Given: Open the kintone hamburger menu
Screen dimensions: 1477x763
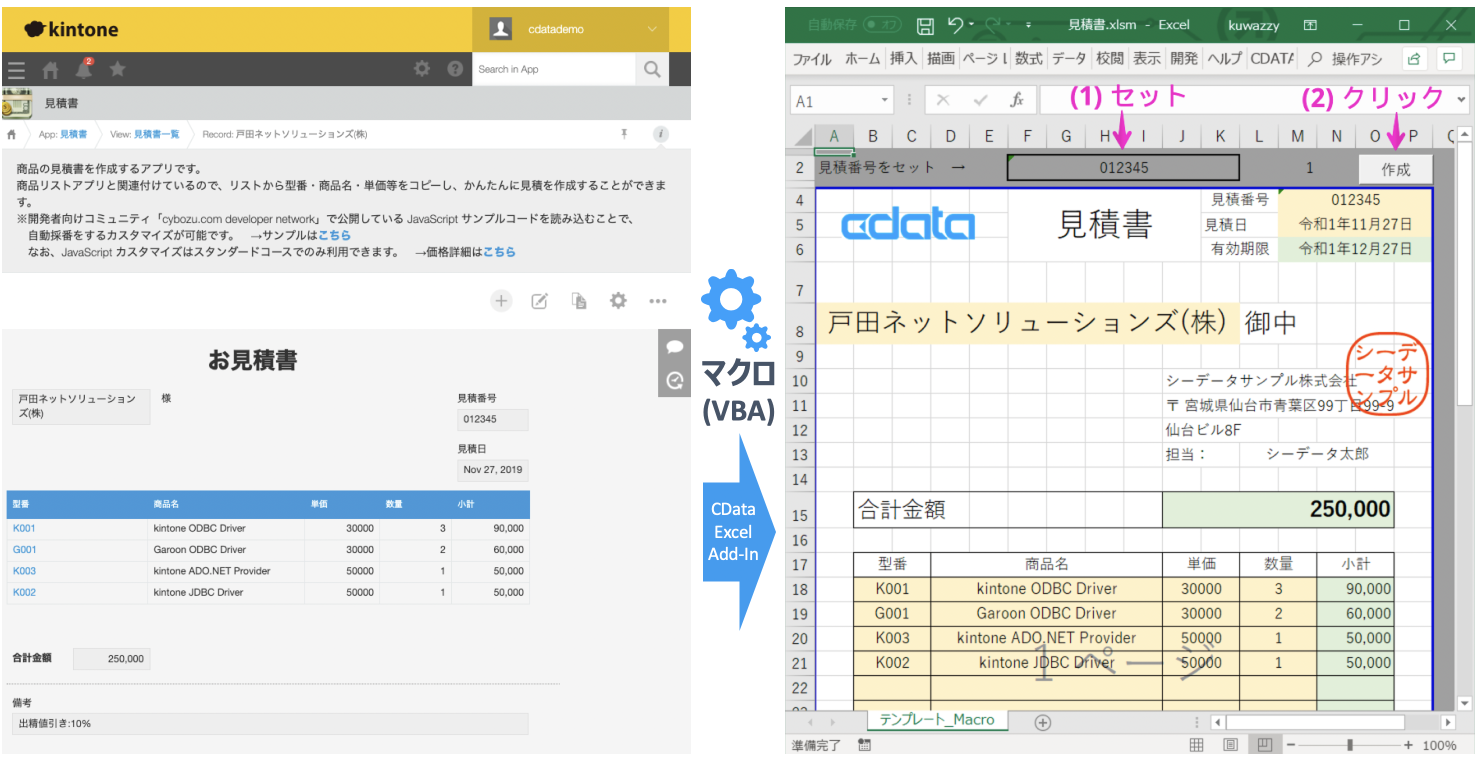Looking at the screenshot, I should 16,70.
